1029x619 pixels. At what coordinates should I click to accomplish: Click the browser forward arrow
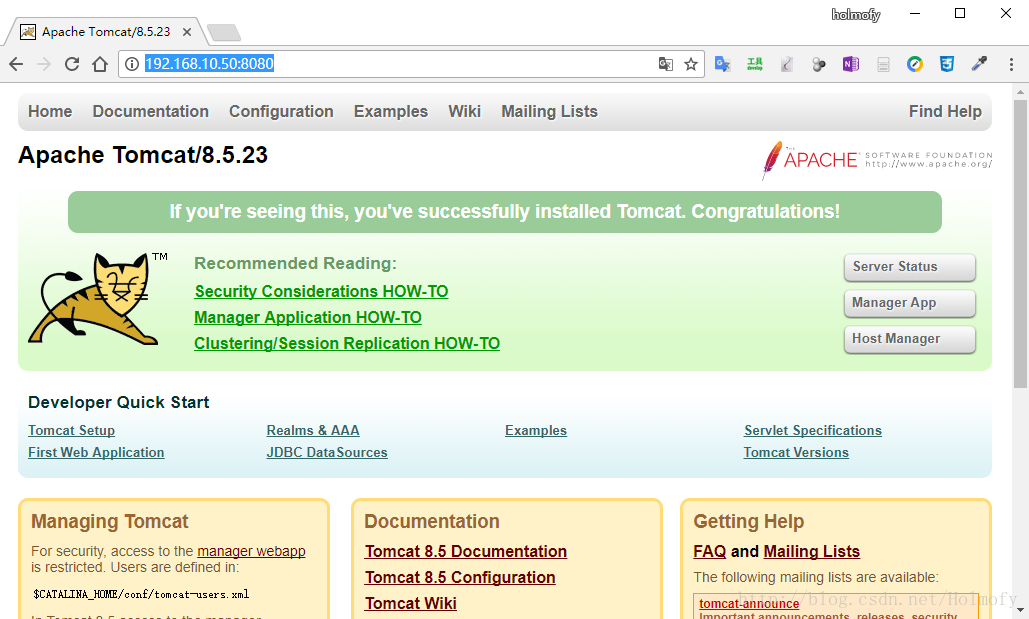click(x=44, y=64)
